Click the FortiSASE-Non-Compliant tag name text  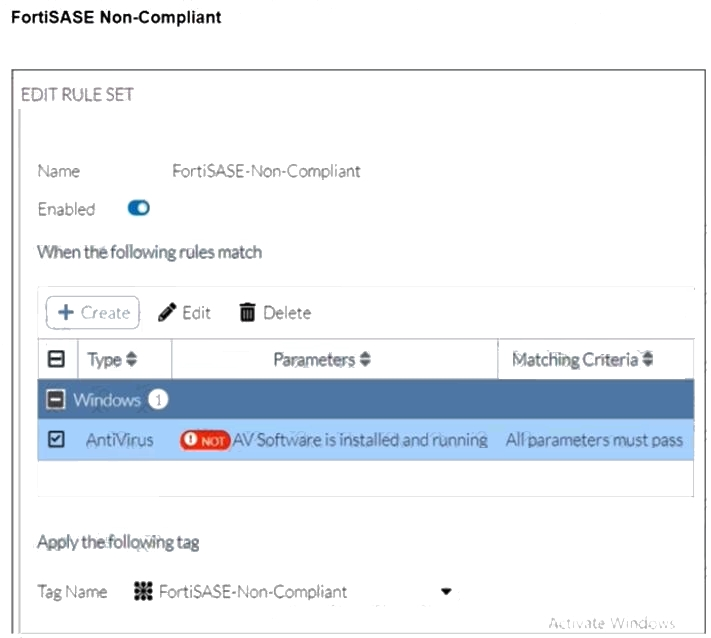[253, 592]
